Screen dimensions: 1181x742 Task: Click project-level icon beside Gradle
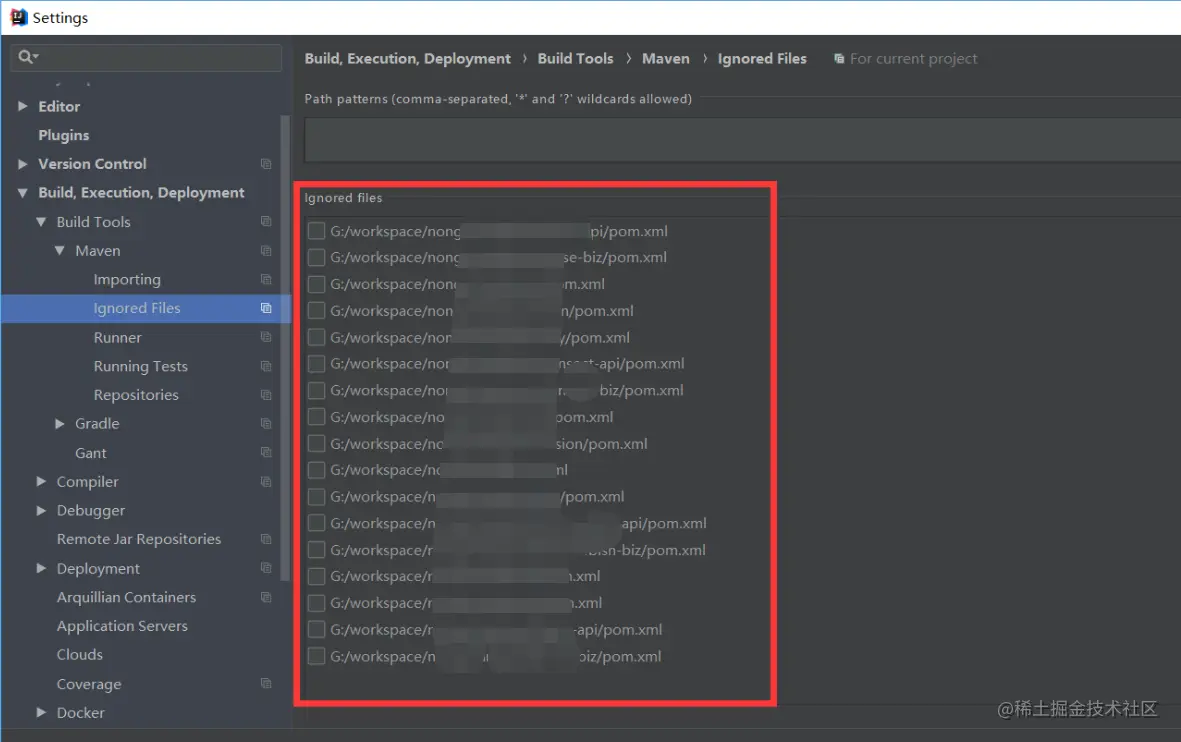point(266,423)
